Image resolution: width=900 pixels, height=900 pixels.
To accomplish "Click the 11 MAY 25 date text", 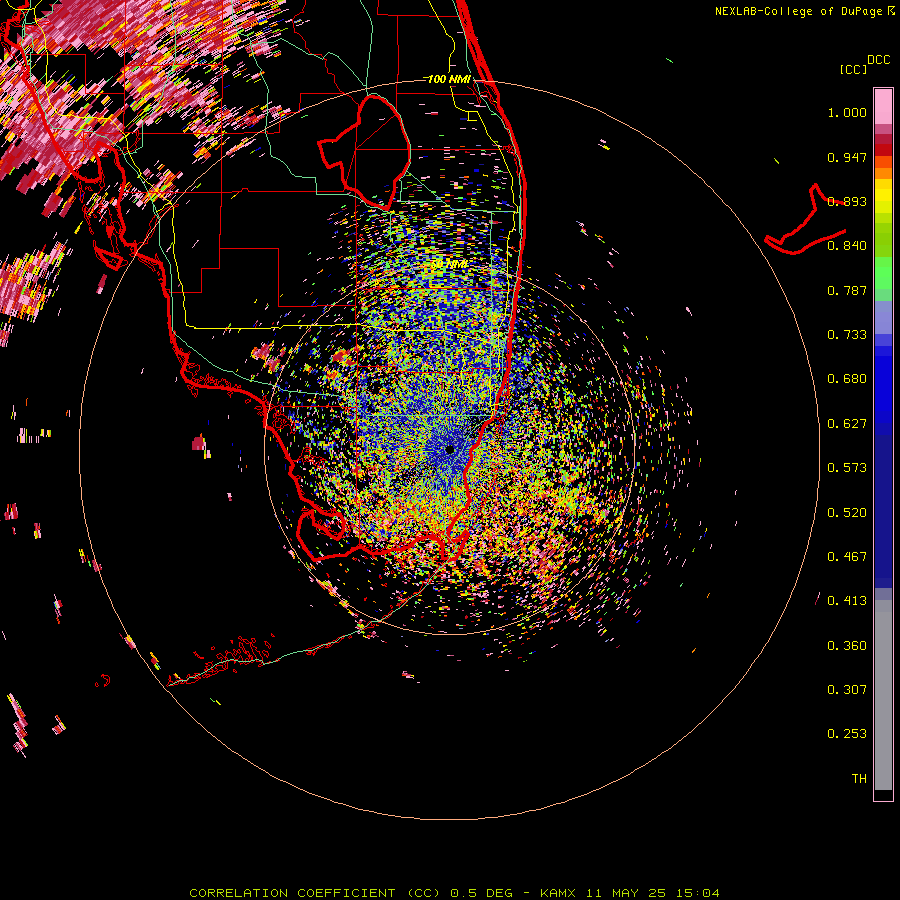I will (626, 893).
